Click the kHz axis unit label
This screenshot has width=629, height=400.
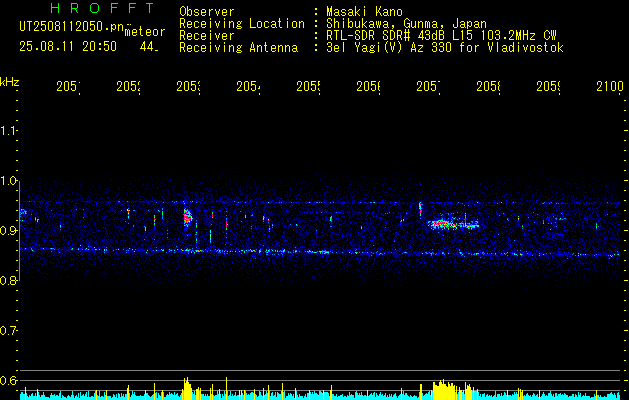(10, 82)
